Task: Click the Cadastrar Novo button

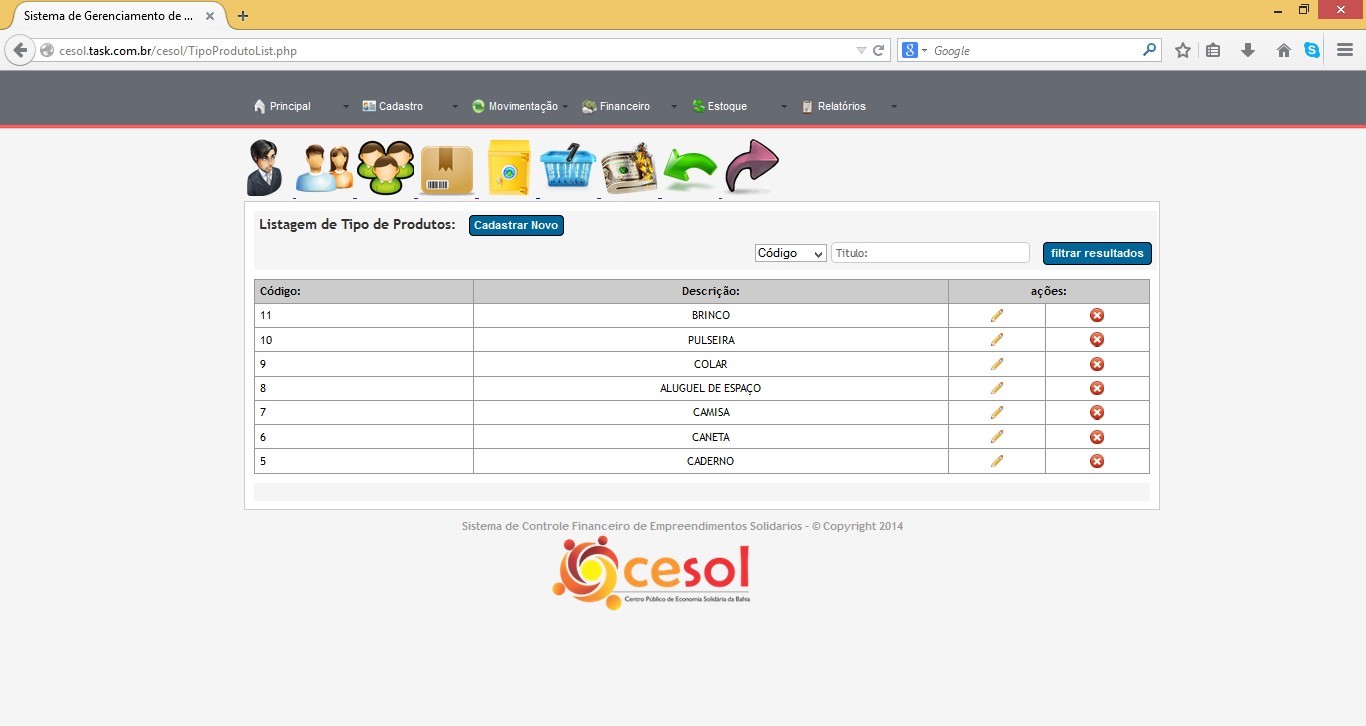Action: pyautogui.click(x=516, y=226)
